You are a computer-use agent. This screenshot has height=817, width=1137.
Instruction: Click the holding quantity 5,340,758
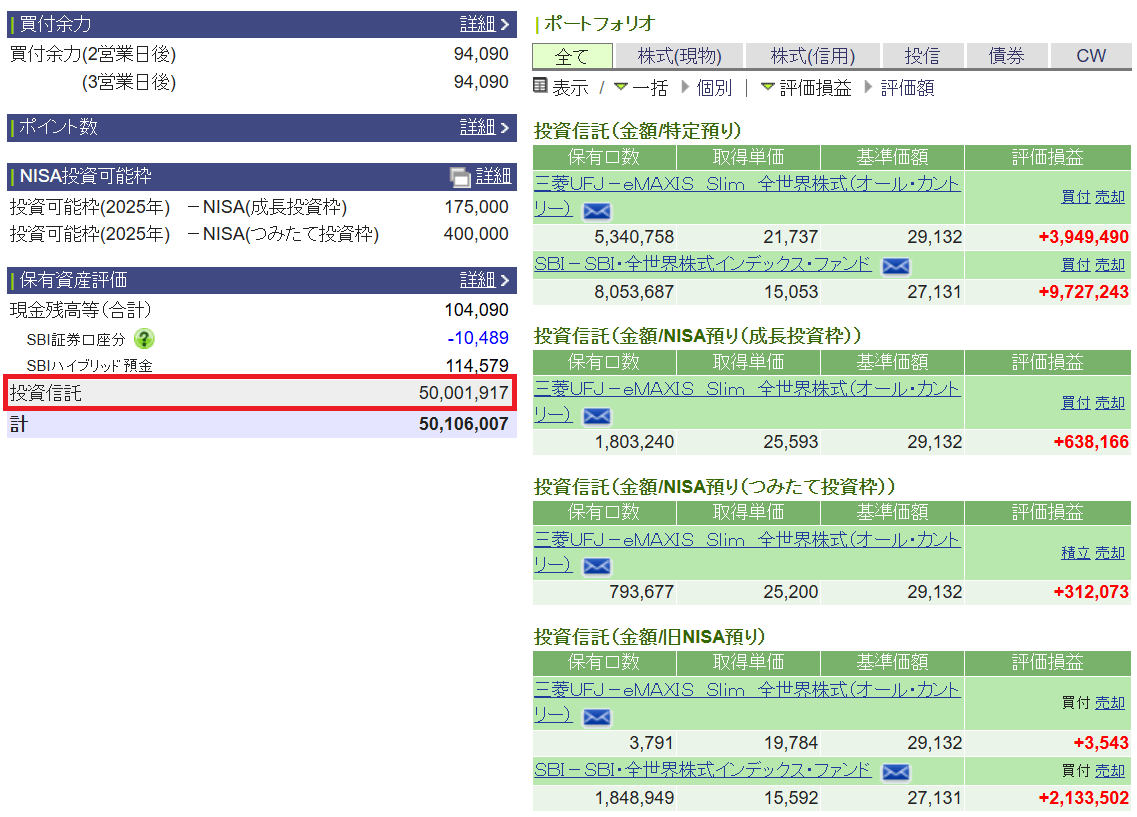pyautogui.click(x=634, y=237)
